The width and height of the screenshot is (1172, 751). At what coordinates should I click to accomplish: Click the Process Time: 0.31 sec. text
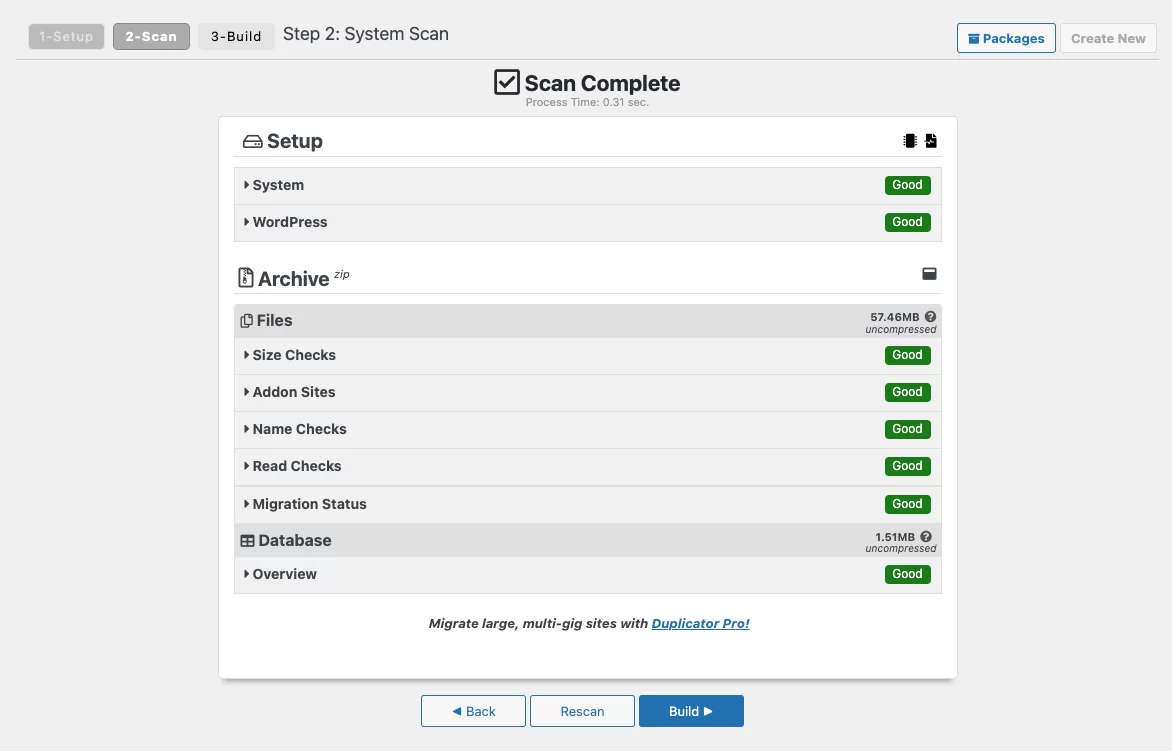(x=587, y=102)
